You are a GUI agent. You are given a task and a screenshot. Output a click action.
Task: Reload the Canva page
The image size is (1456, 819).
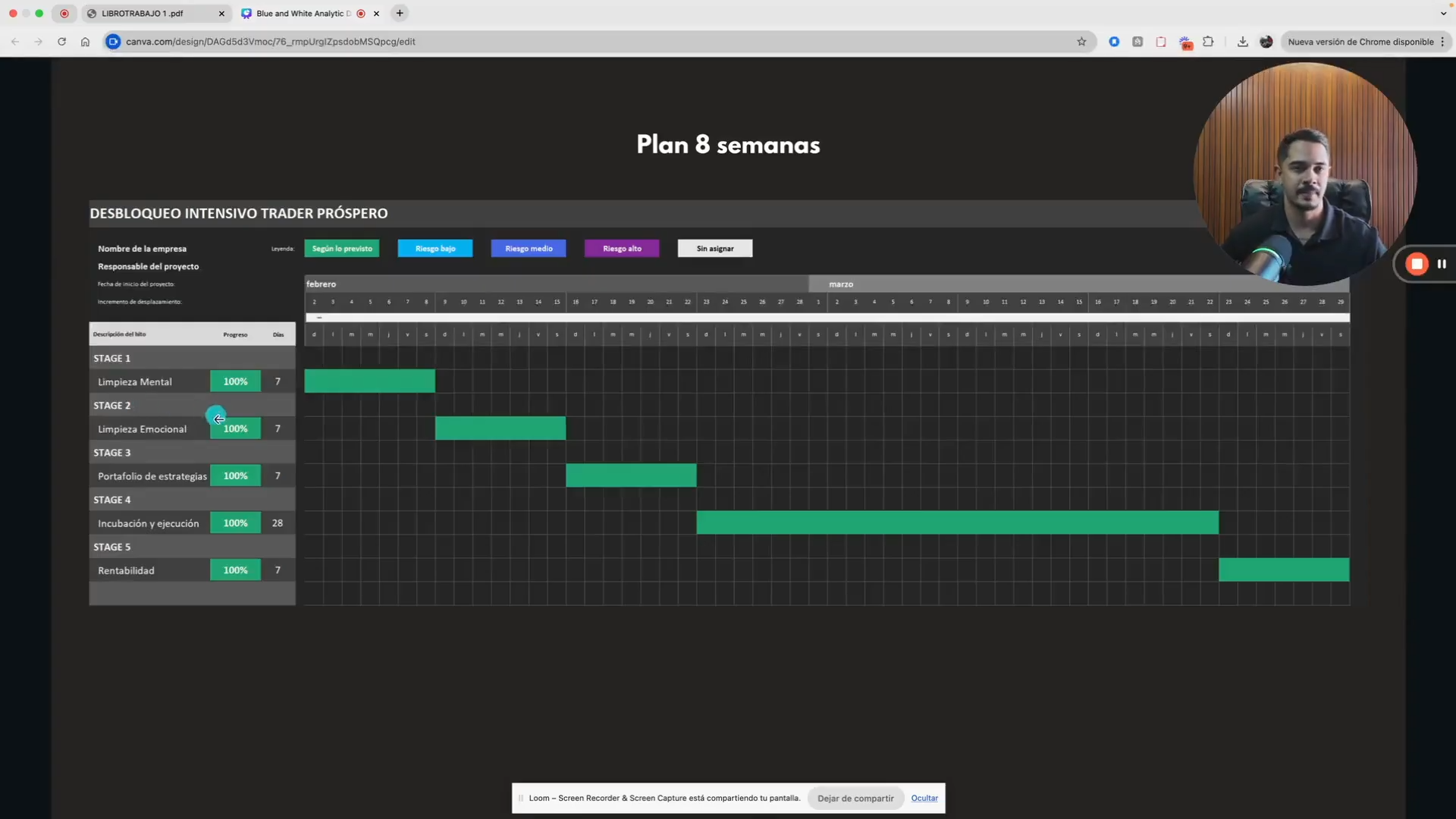pos(61,42)
